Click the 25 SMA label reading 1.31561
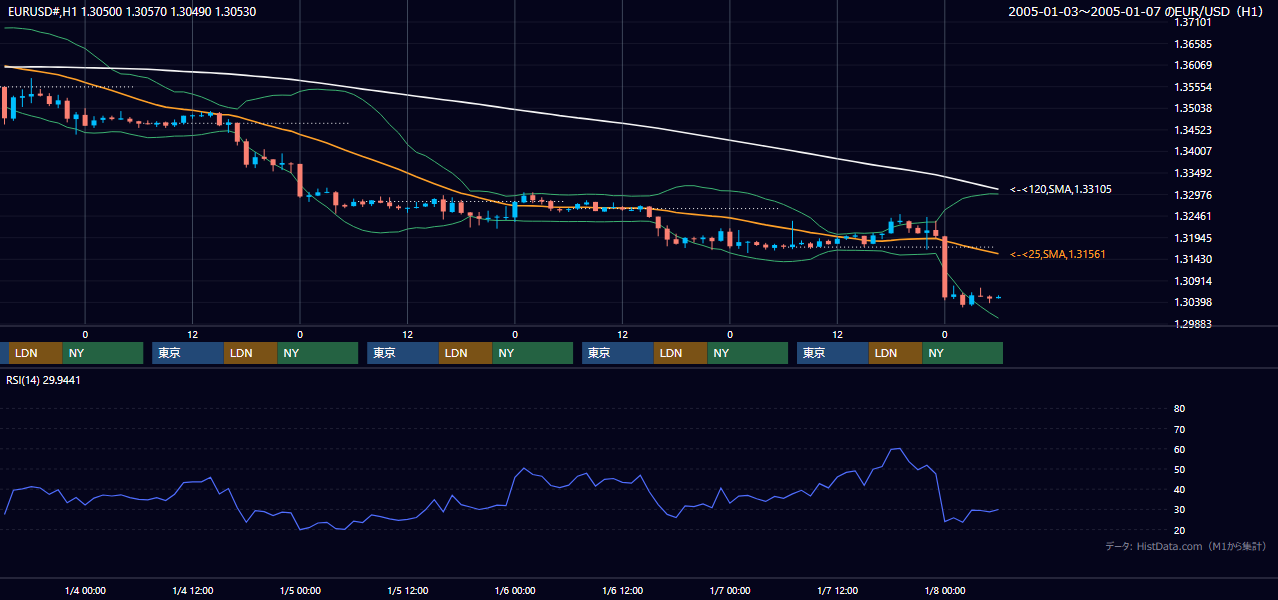This screenshot has width=1278, height=600. click(x=1057, y=254)
